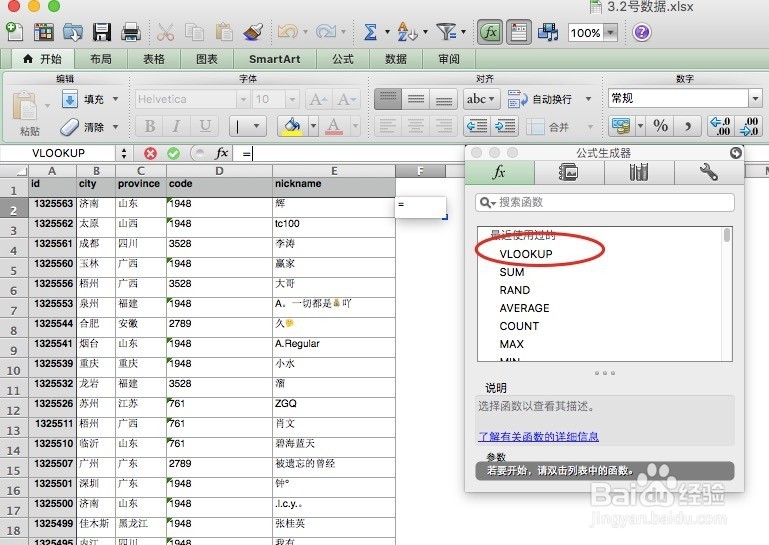Select top vertical alignment
The image size is (769, 545).
tap(388, 99)
